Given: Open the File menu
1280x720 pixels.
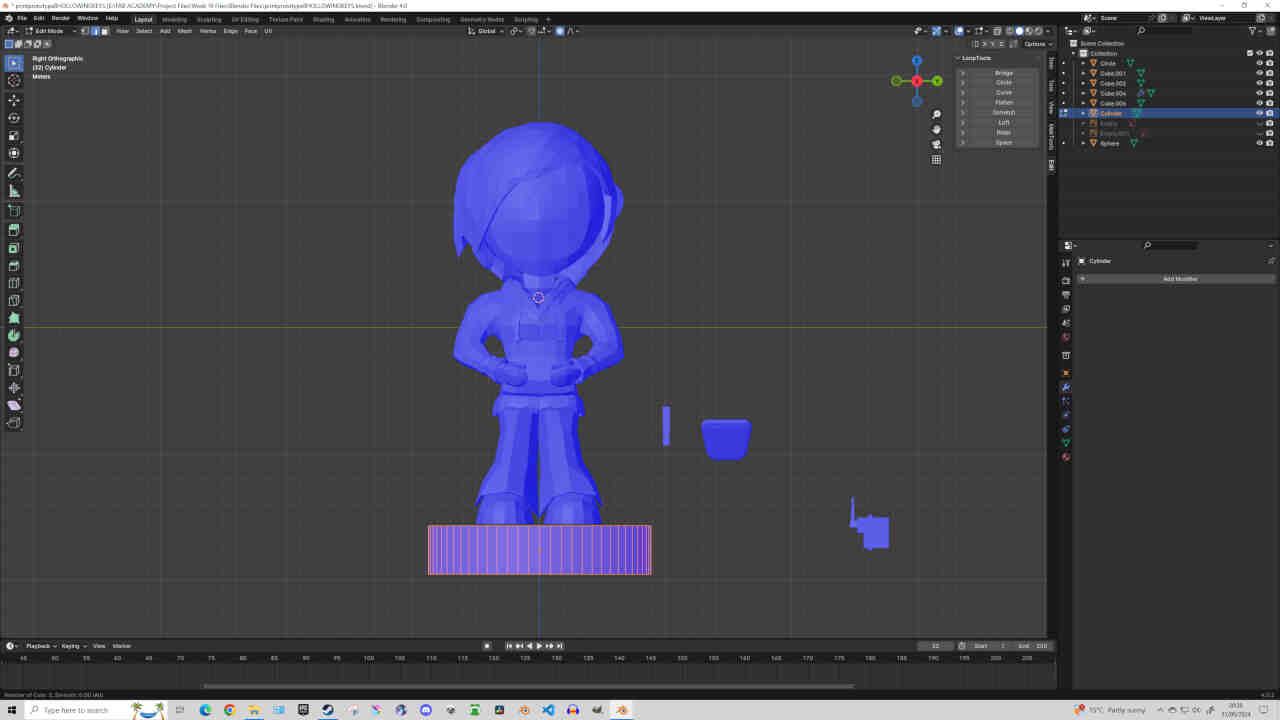Looking at the screenshot, I should point(22,18).
